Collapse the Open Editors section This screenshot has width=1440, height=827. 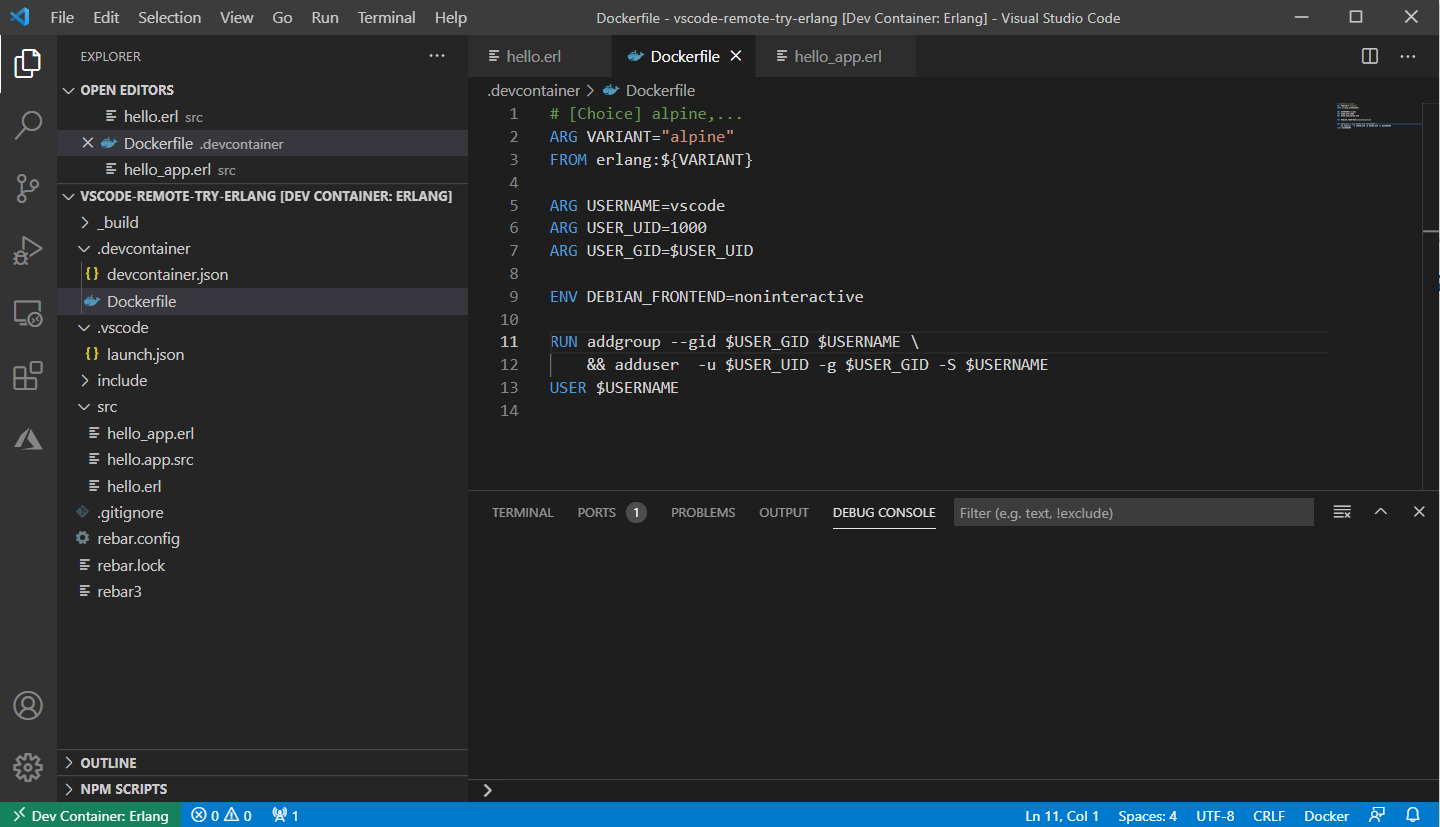262,90
